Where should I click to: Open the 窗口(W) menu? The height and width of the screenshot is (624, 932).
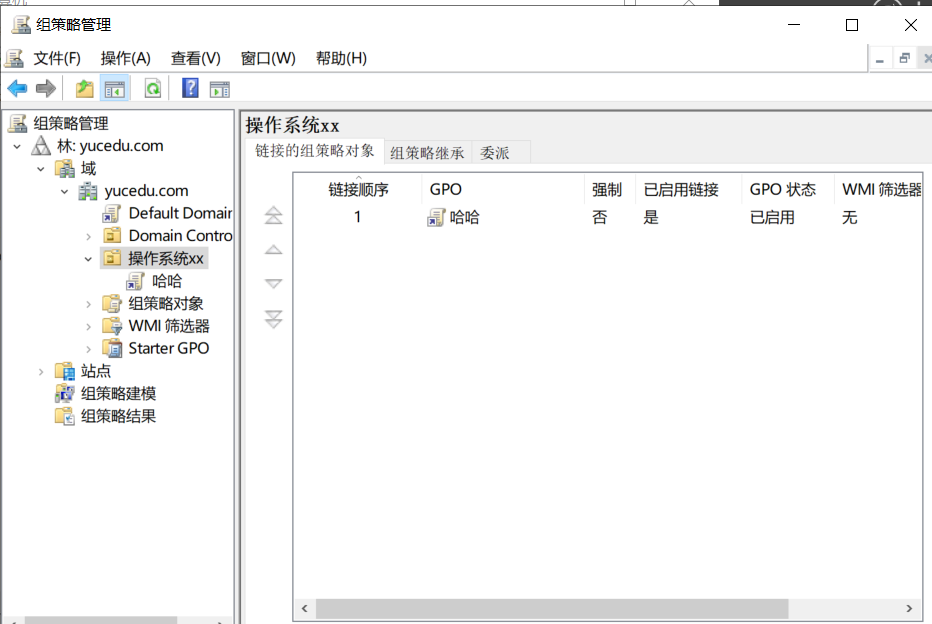coord(268,58)
